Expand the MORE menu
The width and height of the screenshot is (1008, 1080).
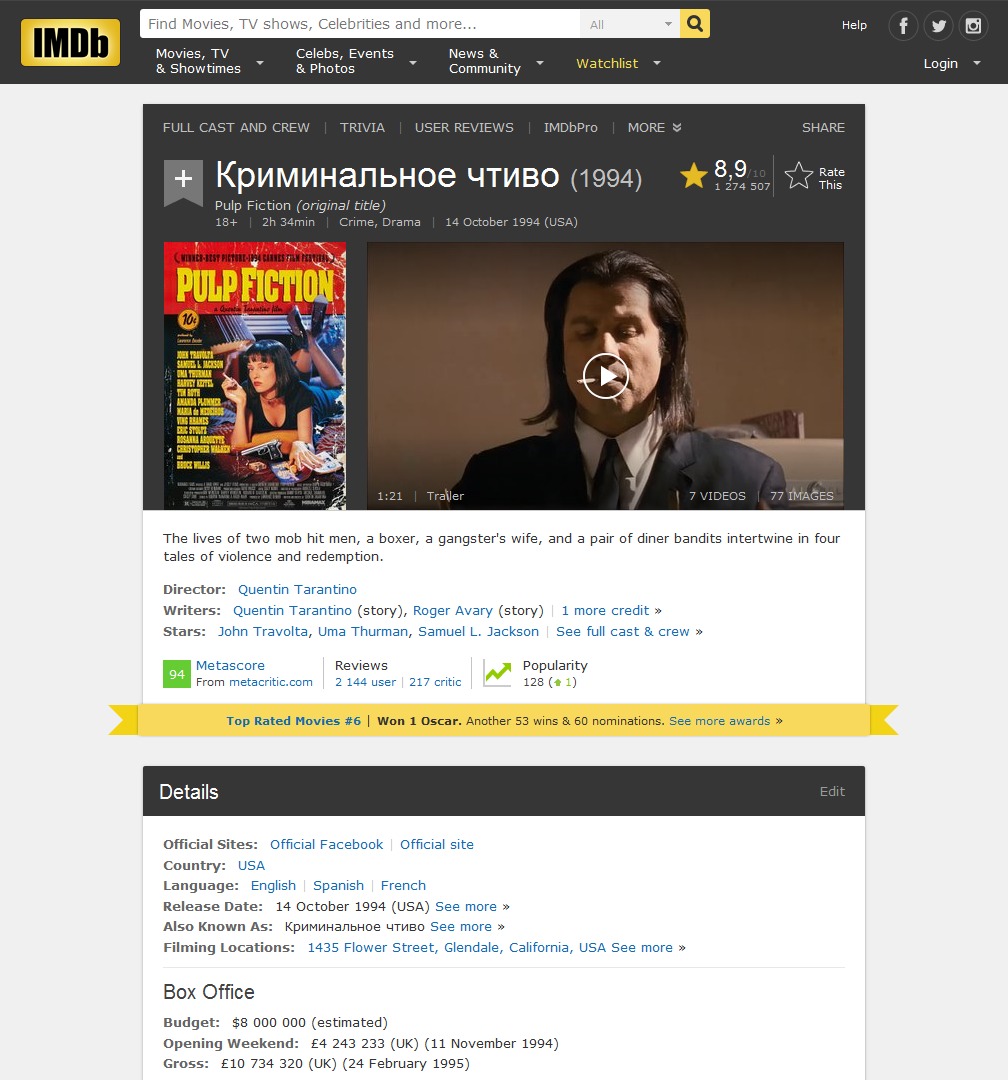point(654,127)
